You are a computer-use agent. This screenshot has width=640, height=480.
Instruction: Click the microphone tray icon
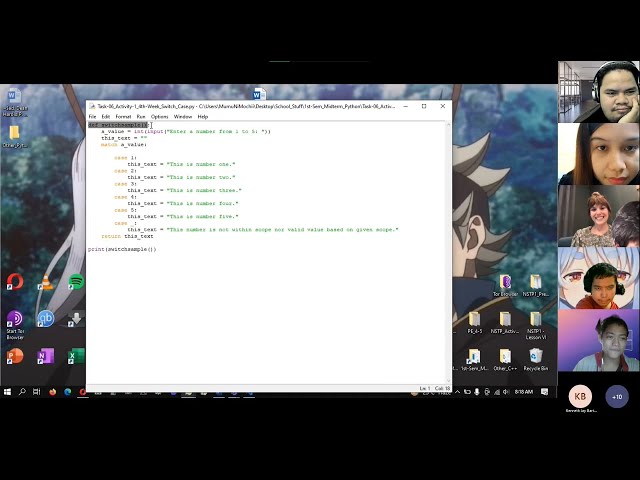click(477, 392)
